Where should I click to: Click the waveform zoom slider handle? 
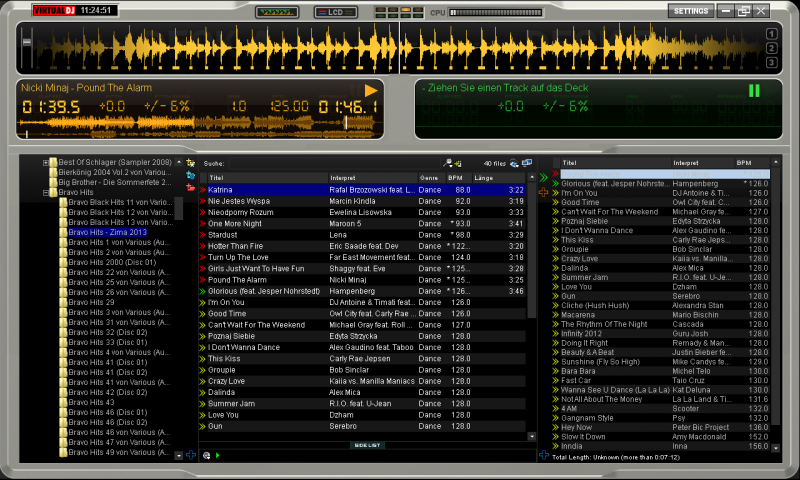[x=27, y=42]
